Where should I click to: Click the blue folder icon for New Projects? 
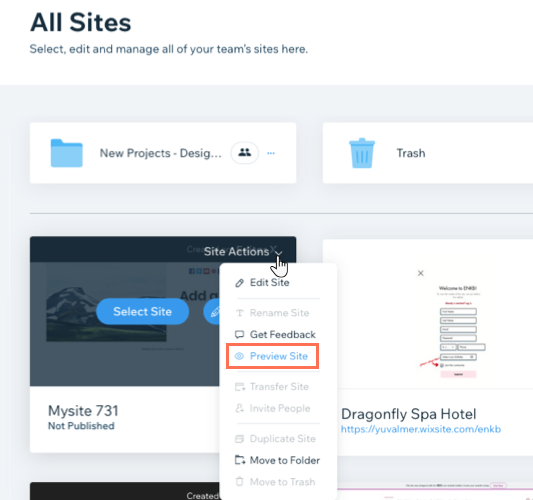[66, 153]
